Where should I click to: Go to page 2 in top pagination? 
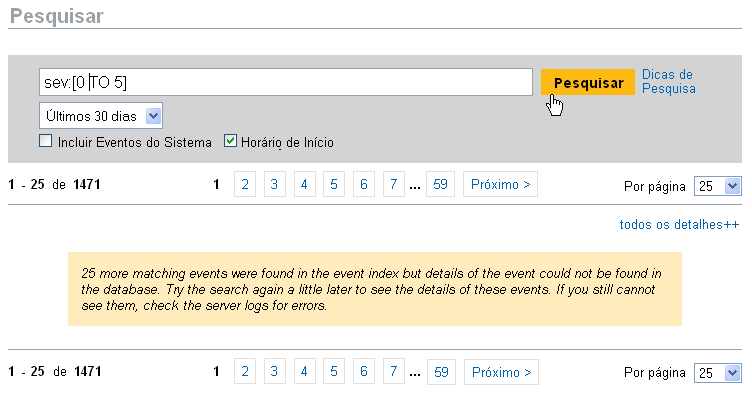pyautogui.click(x=245, y=184)
